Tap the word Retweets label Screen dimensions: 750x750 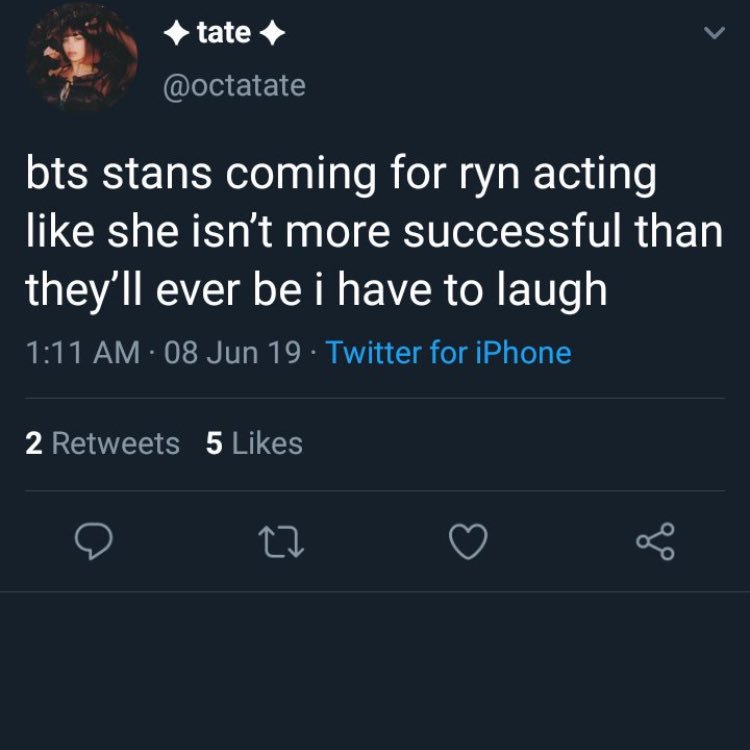(x=116, y=443)
